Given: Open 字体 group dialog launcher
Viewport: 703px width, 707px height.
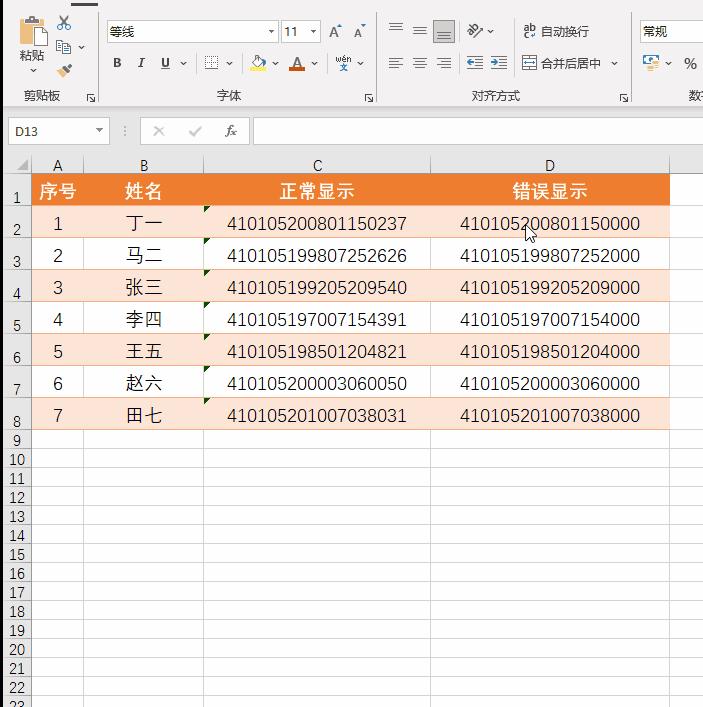Looking at the screenshot, I should [x=369, y=98].
